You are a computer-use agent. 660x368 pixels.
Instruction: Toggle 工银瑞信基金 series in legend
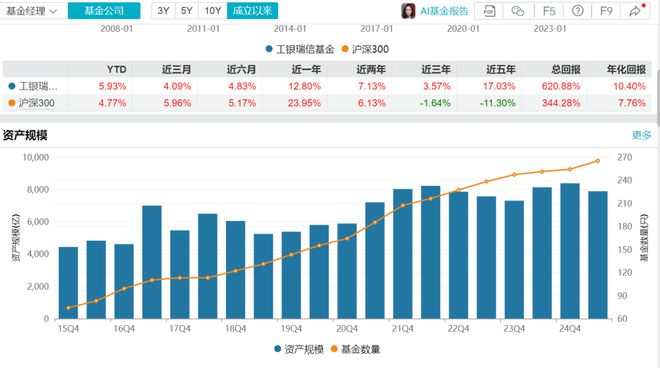(x=300, y=49)
